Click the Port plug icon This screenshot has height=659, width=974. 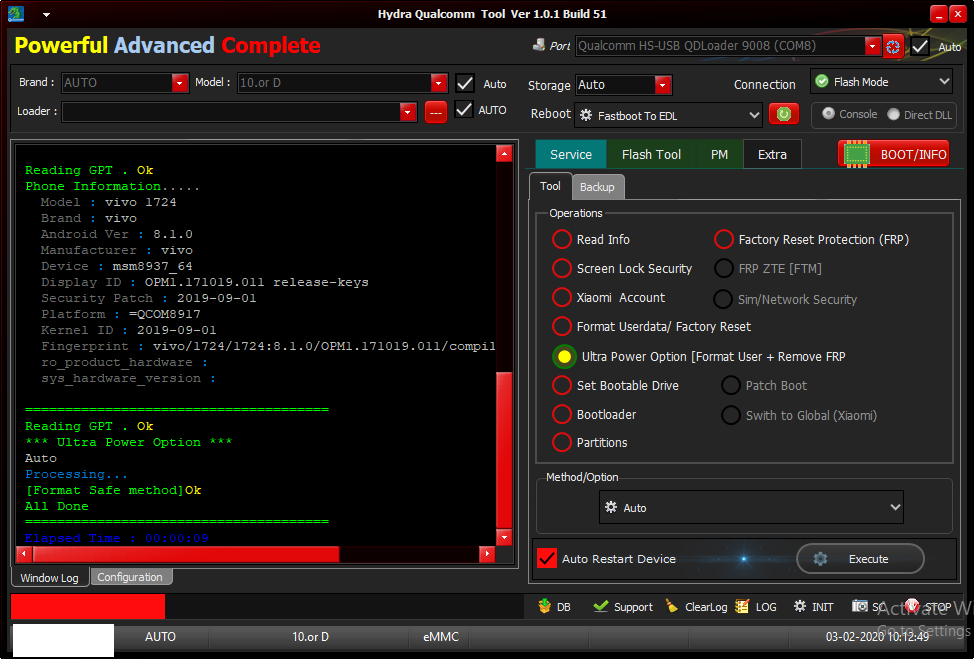(x=539, y=45)
